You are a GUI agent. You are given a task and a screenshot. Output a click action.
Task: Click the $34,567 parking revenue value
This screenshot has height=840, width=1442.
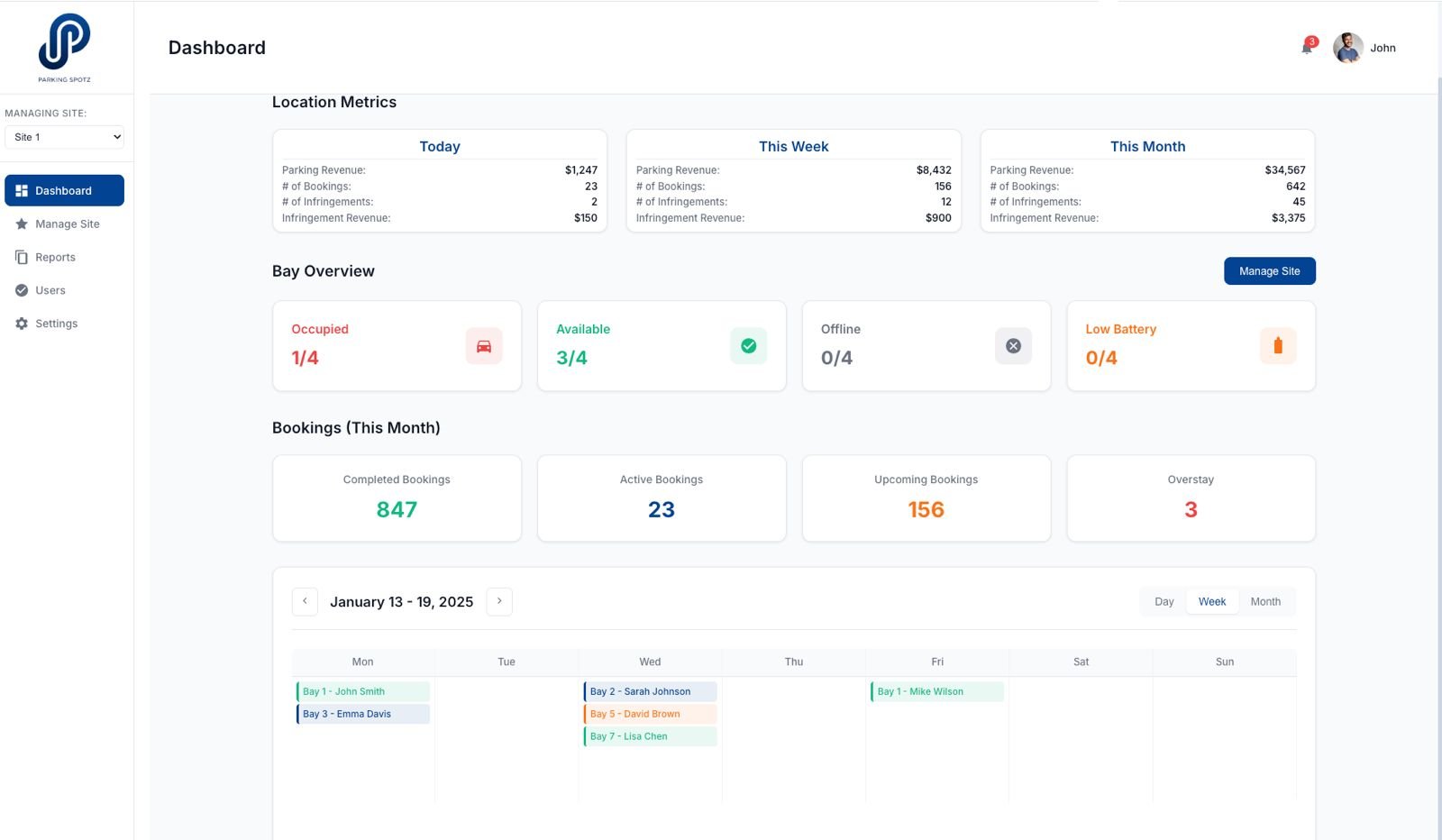(x=1285, y=170)
